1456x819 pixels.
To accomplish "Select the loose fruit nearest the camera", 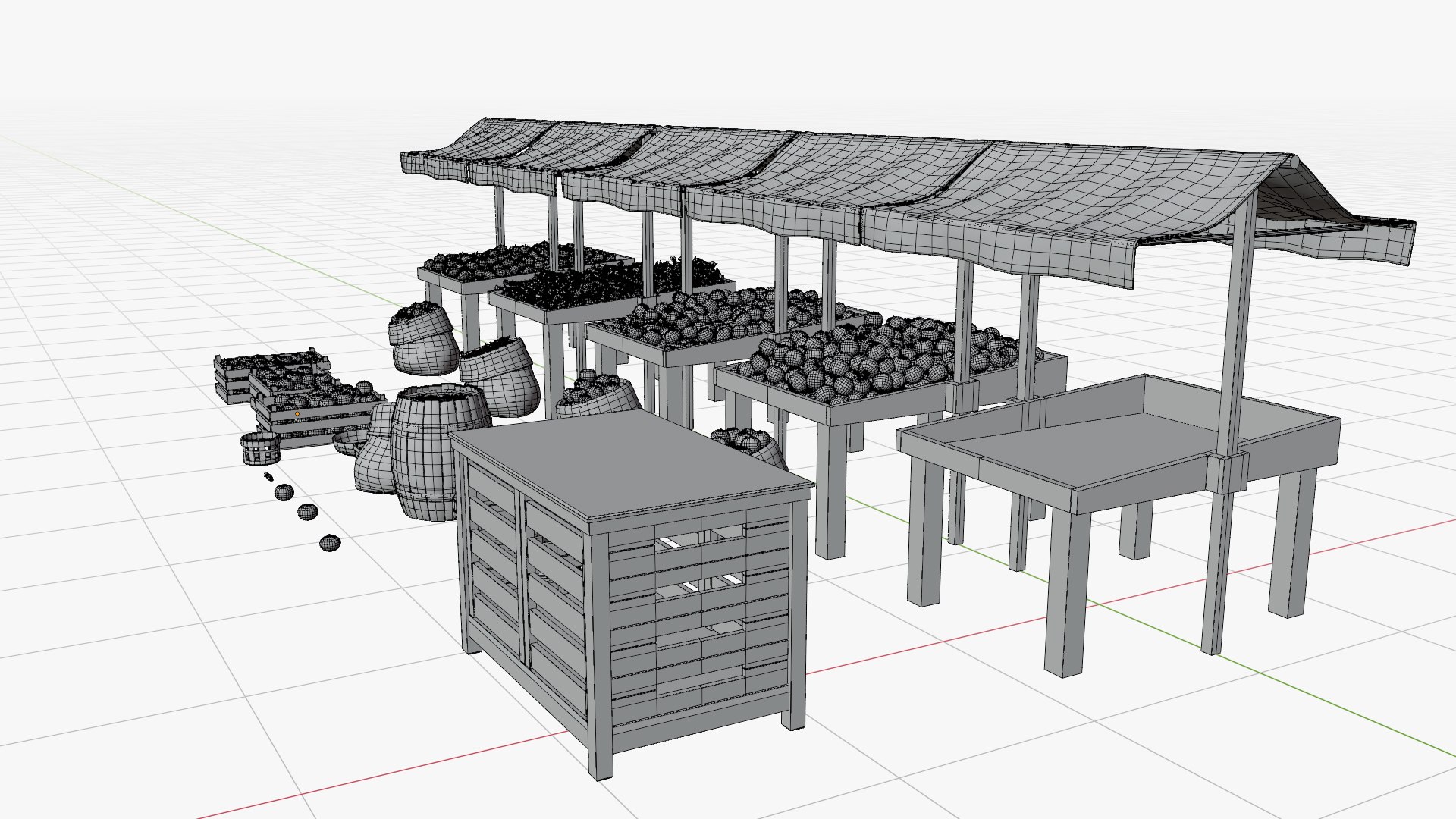I will coord(329,542).
